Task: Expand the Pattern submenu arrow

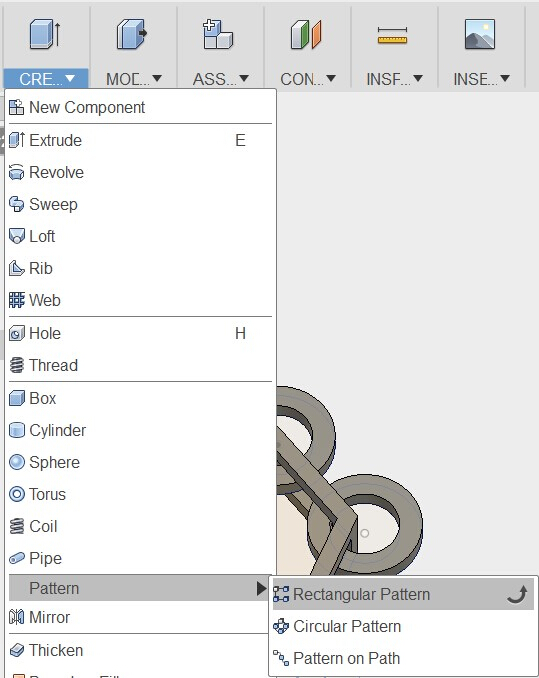Action: 261,588
